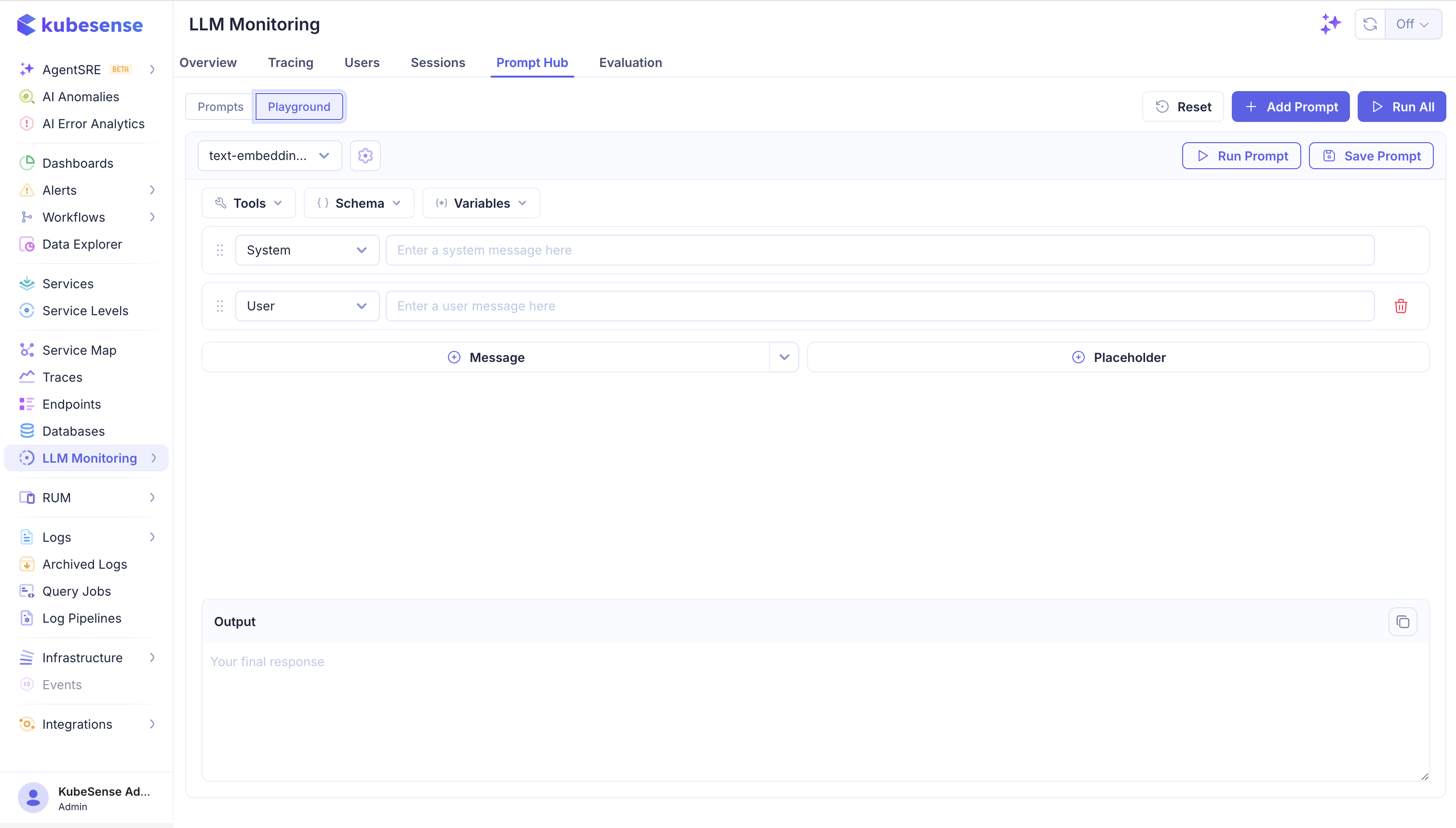Open the Schema dropdown
The width and height of the screenshot is (1456, 828).
(x=359, y=203)
